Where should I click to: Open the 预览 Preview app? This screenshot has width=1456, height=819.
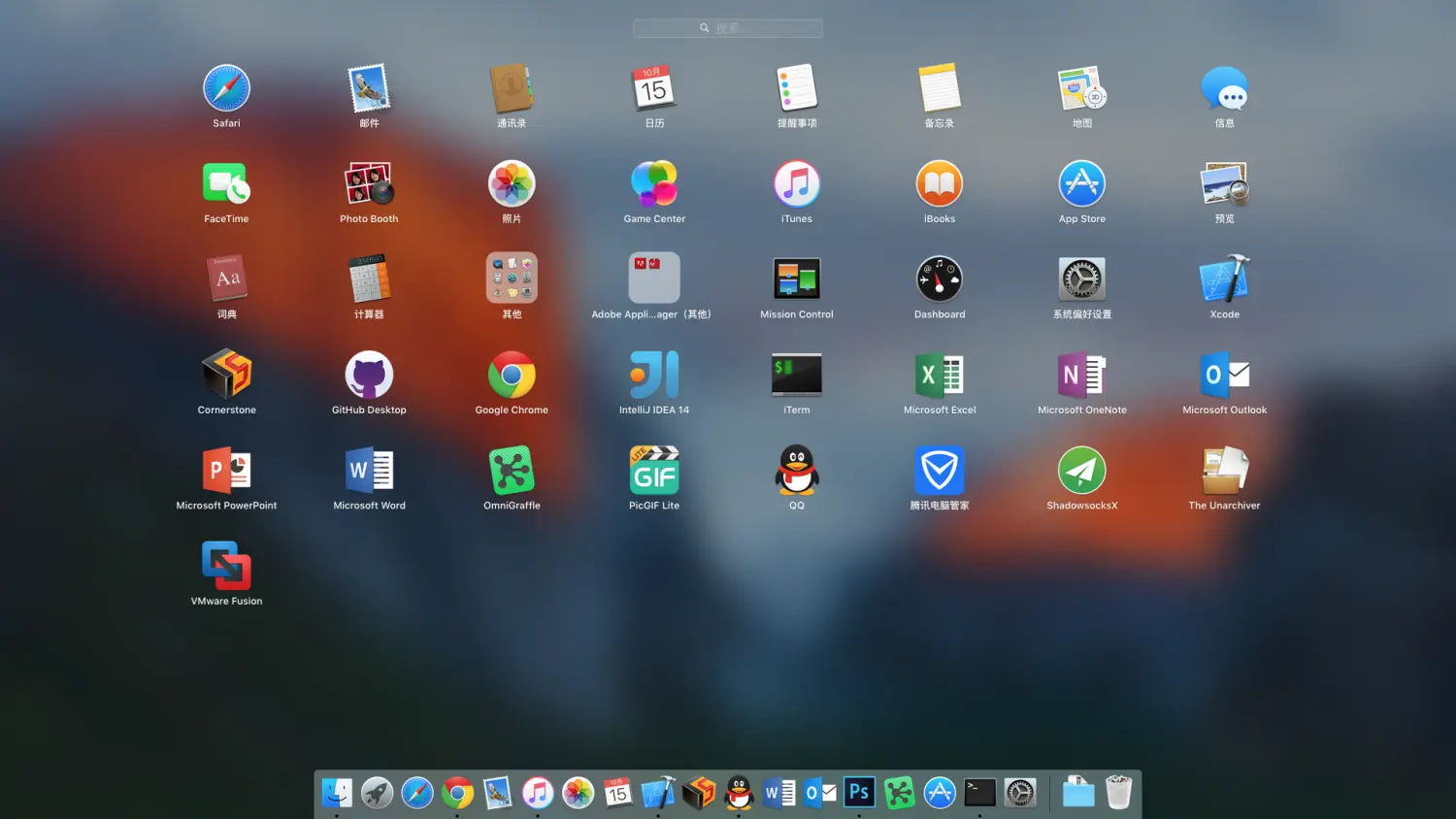1225,183
